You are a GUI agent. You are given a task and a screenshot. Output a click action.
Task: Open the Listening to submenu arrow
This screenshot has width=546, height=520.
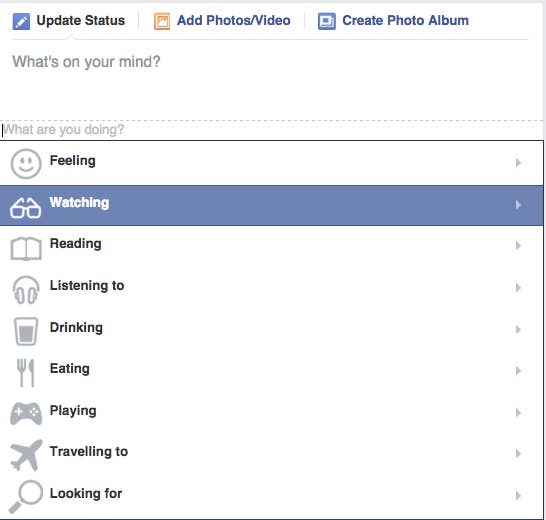(518, 288)
